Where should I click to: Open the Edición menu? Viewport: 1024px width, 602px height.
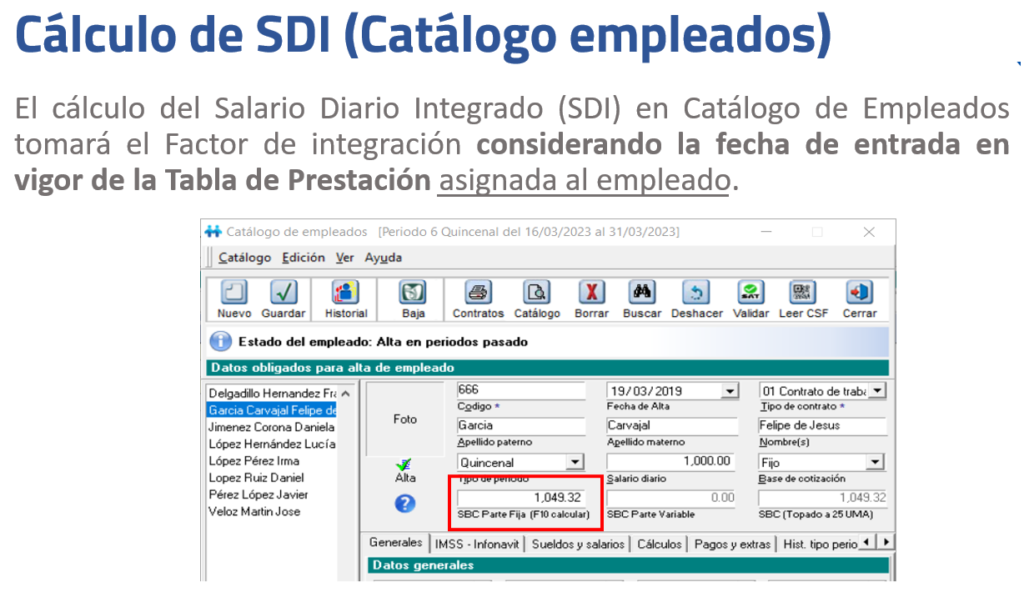[302, 257]
